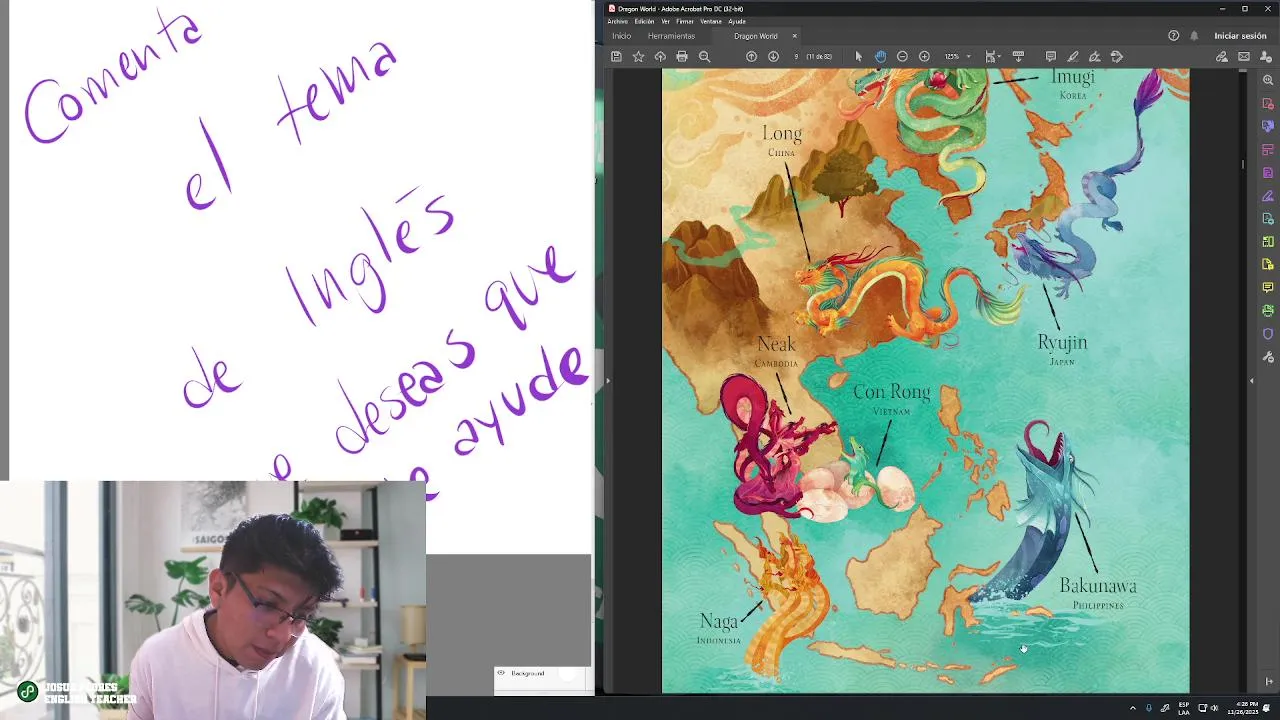Save the PDF with the floppy disk icon
This screenshot has width=1280, height=720.
pos(616,57)
